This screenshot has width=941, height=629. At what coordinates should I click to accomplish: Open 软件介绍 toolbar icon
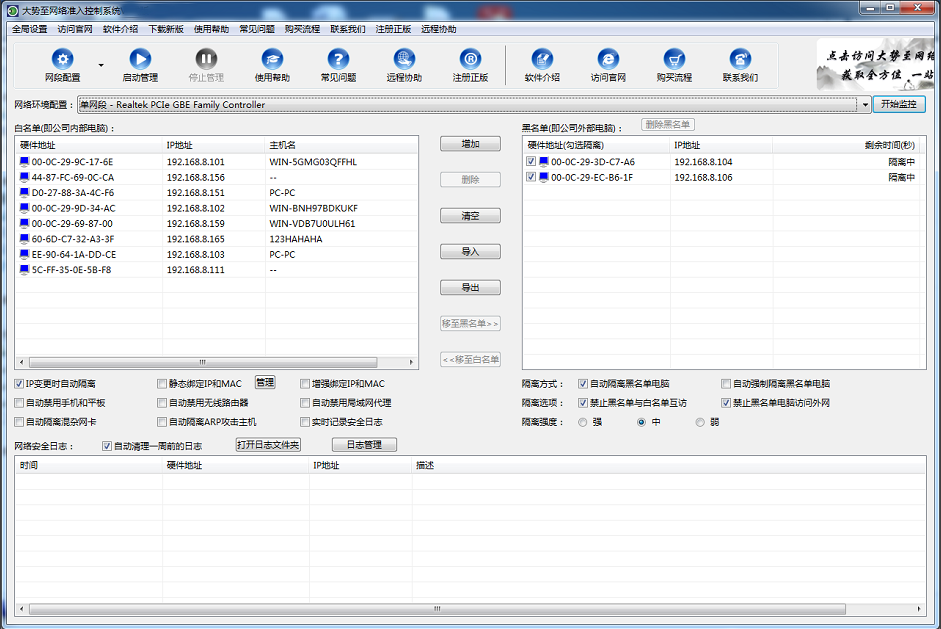coord(542,59)
